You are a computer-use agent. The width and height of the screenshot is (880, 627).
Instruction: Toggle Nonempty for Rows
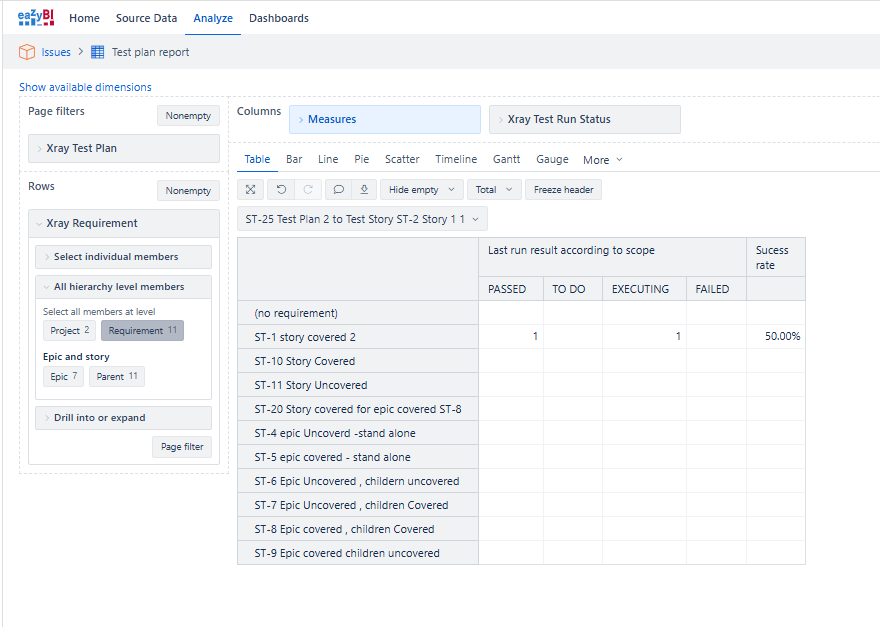pyautogui.click(x=188, y=191)
